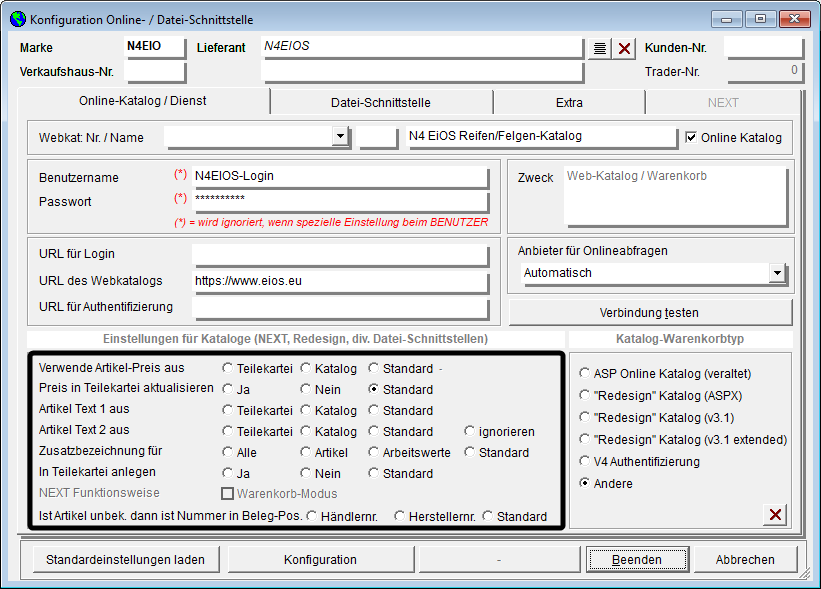Click the Zweck text box
This screenshot has width=821, height=589.
point(675,196)
